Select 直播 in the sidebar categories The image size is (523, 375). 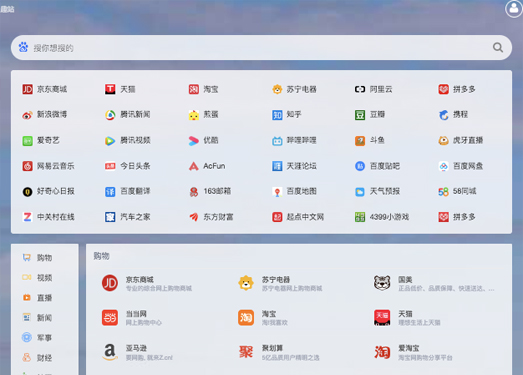coord(37,298)
